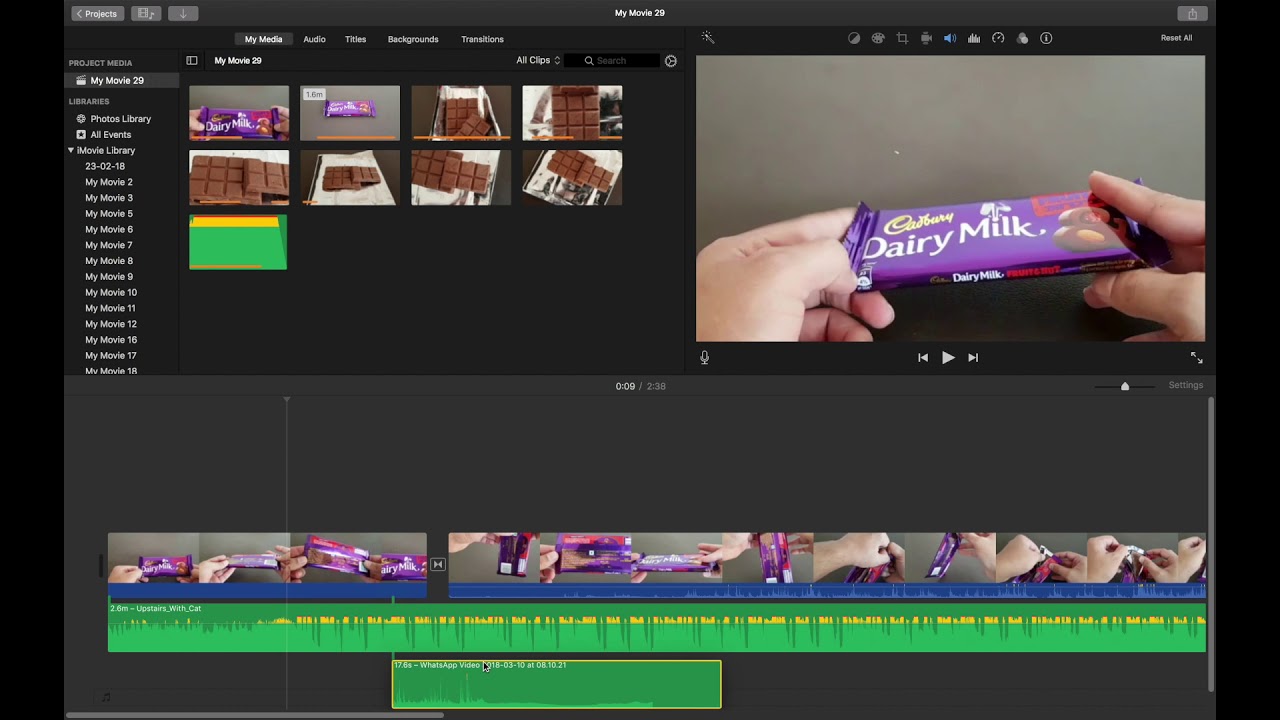Select the 1.6m Dairy Milk clip thumbnail

350,113
